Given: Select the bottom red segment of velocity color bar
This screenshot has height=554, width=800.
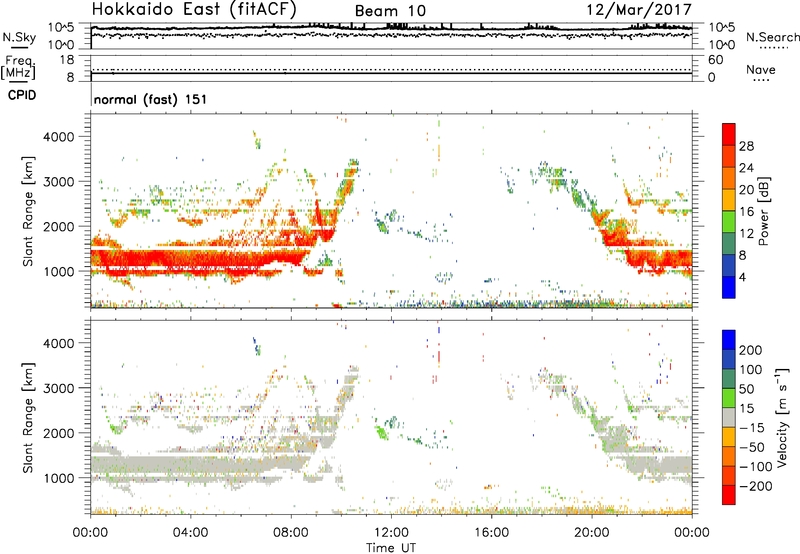Looking at the screenshot, I should 729,495.
